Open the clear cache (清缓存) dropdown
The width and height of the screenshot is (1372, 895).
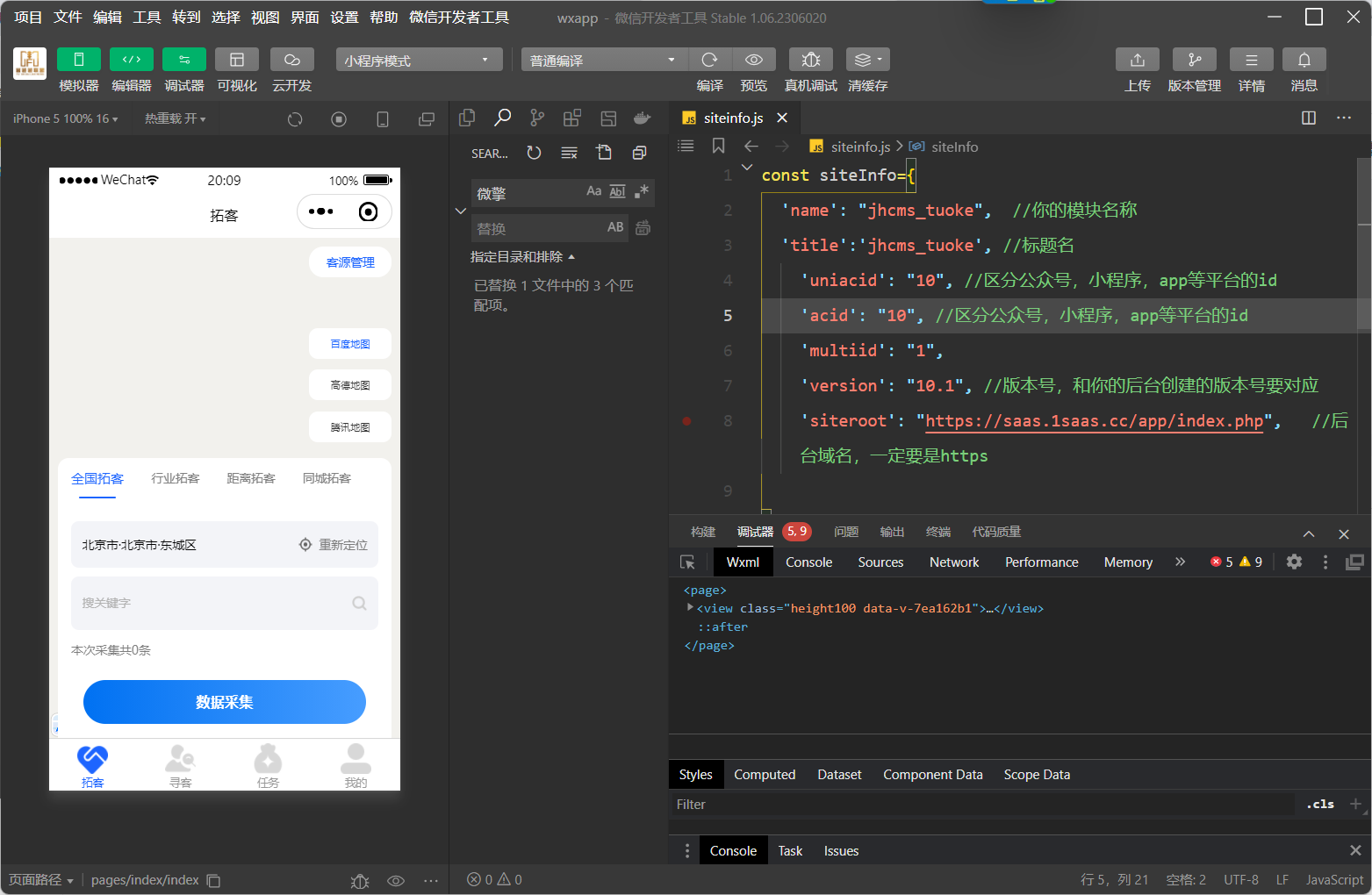coord(868,59)
